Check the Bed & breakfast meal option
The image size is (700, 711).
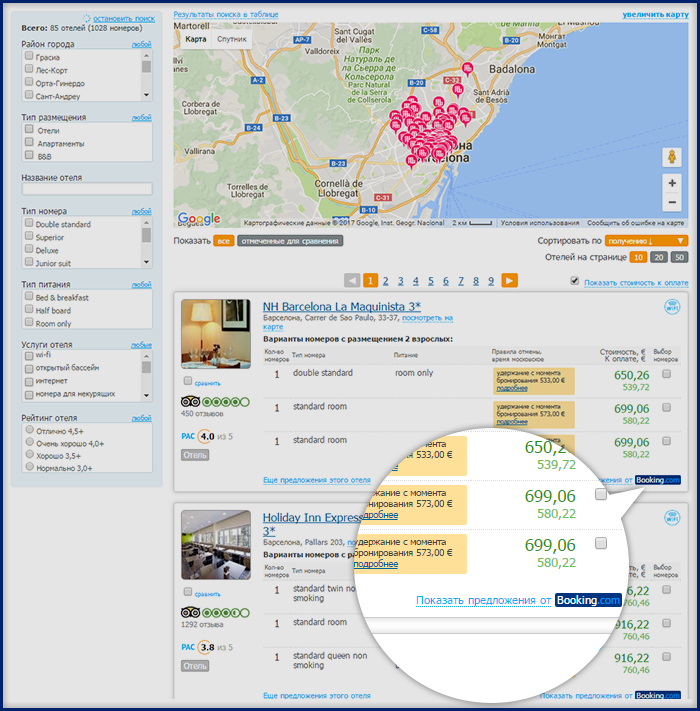click(x=29, y=296)
